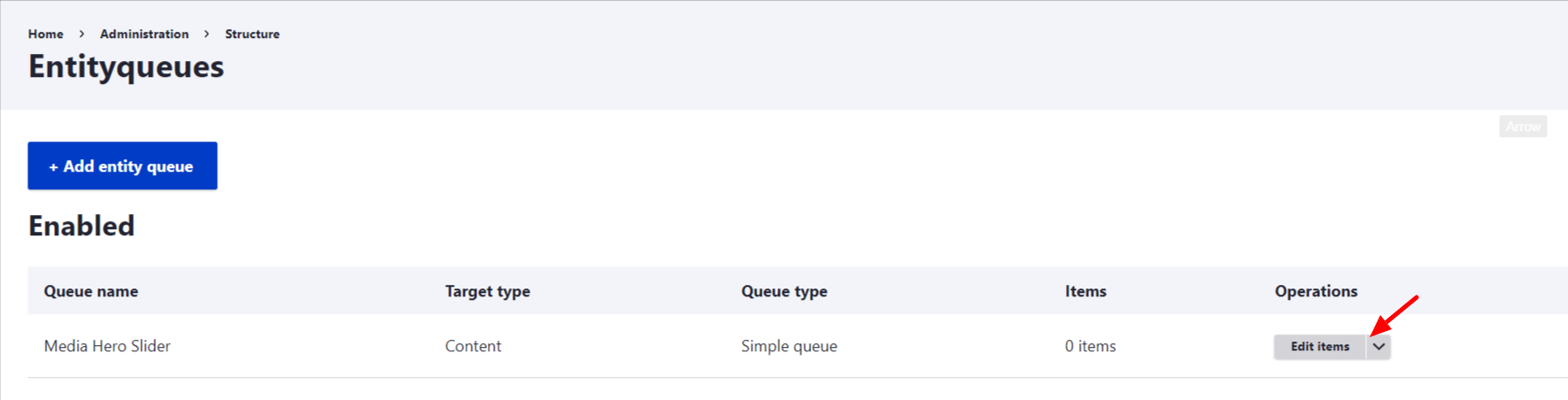Viewport: 1568px width, 400px height.
Task: Click the Content target type cell
Action: 473,346
